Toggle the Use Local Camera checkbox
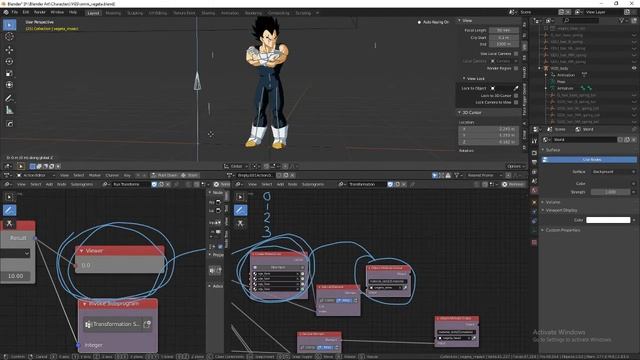This screenshot has width=640, height=360. click(516, 53)
